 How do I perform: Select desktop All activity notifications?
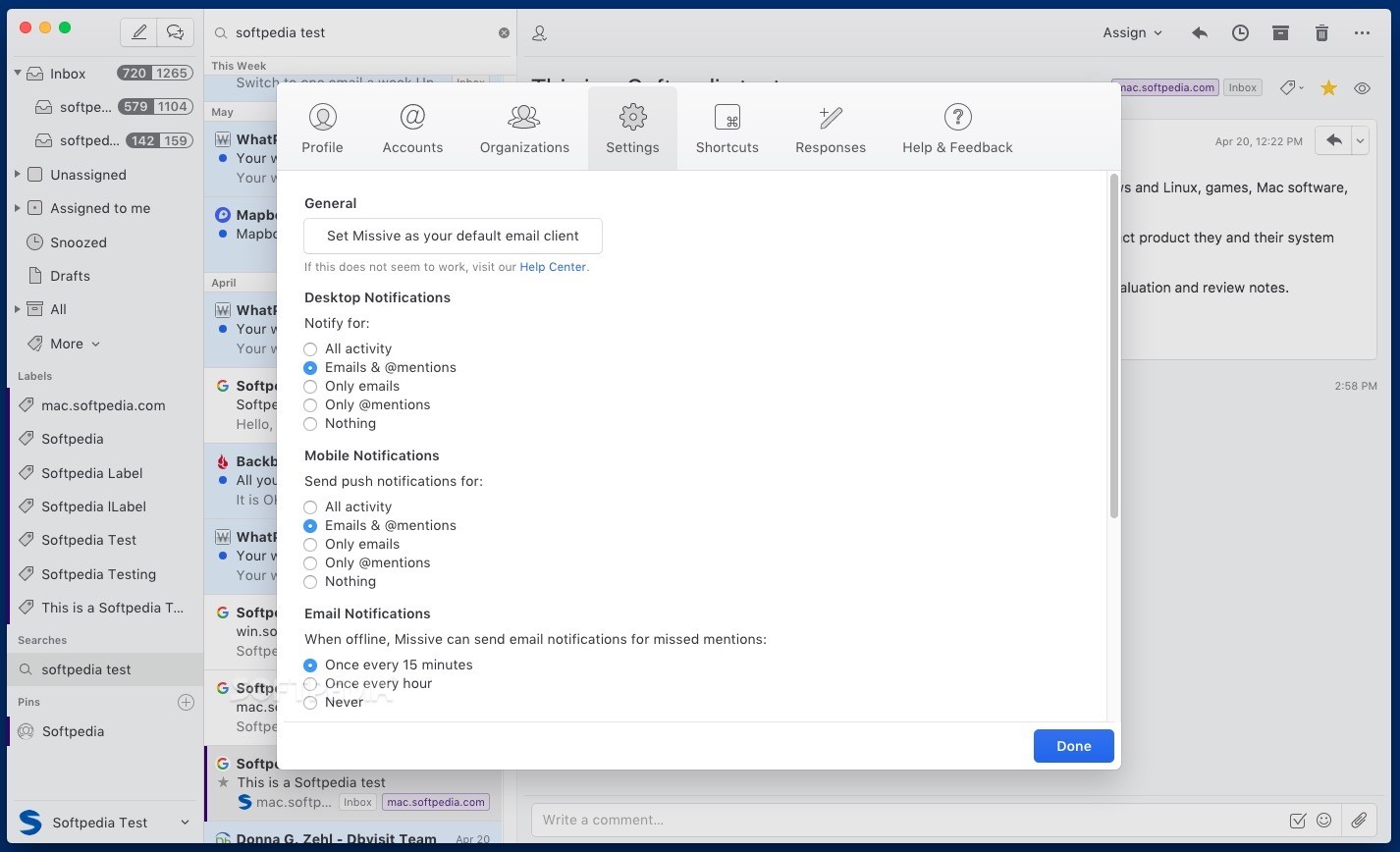(310, 348)
